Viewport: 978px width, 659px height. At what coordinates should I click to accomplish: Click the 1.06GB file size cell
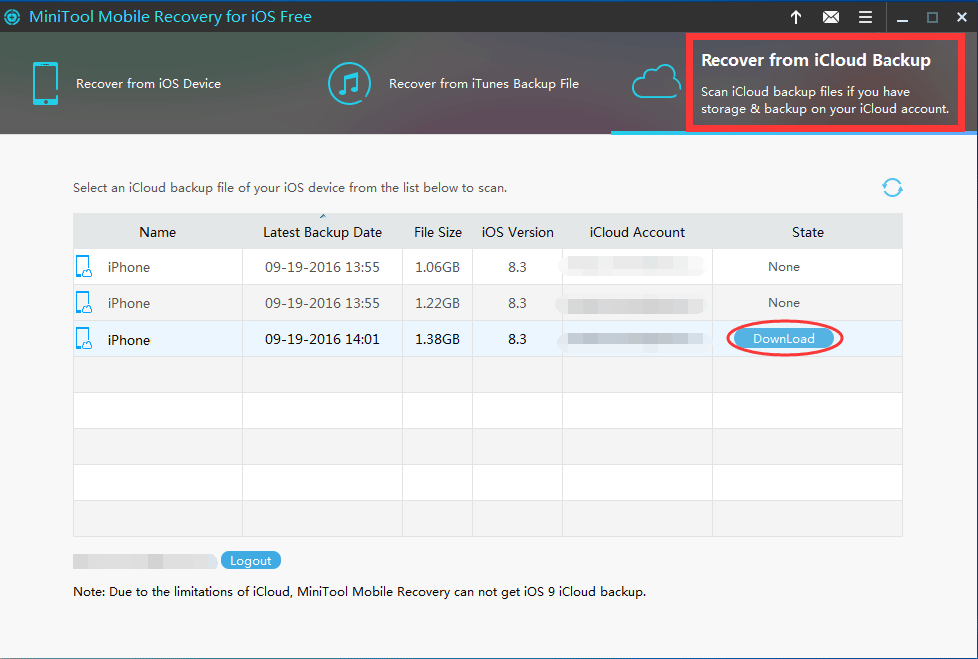[x=438, y=267]
